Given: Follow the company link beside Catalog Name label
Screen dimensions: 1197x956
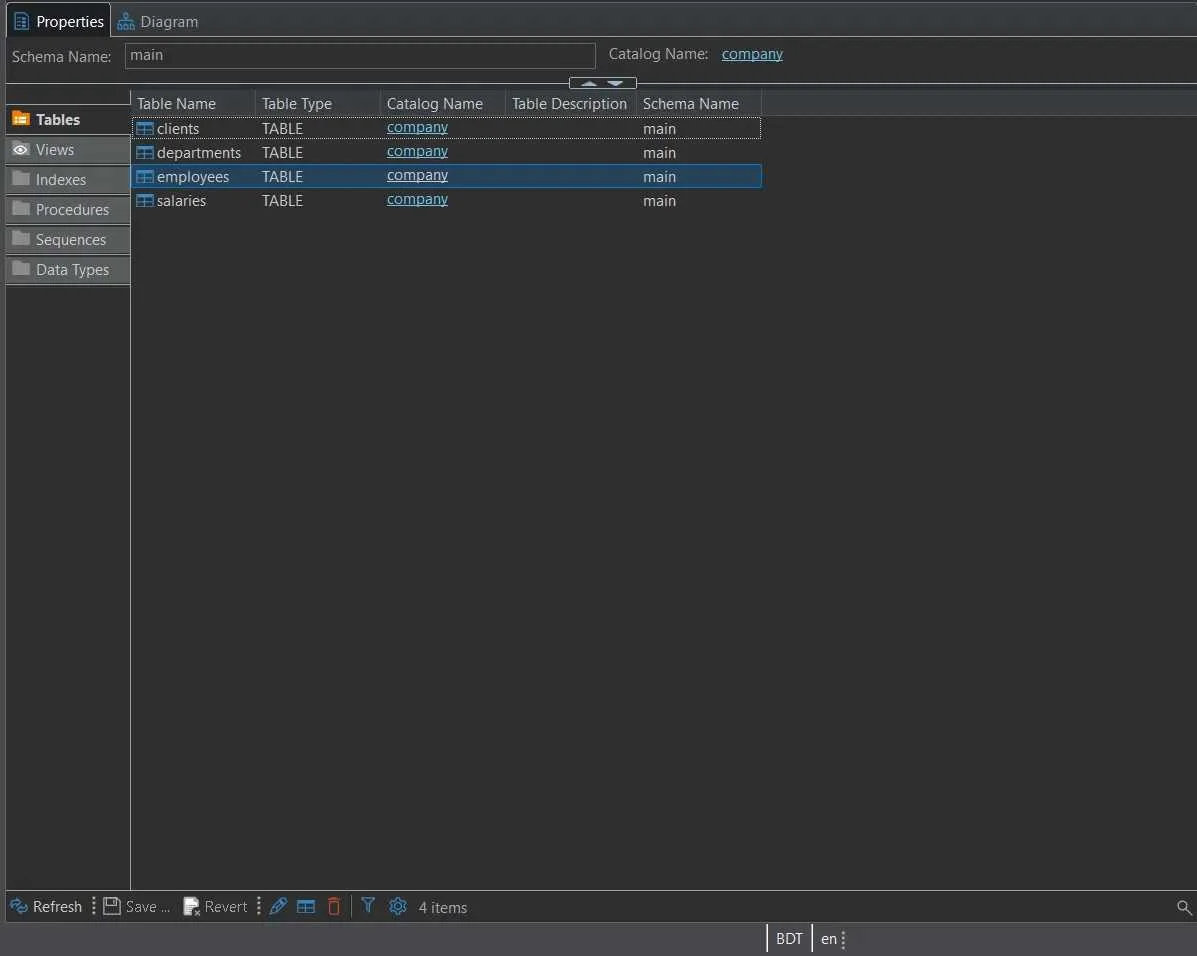Looking at the screenshot, I should (x=752, y=54).
